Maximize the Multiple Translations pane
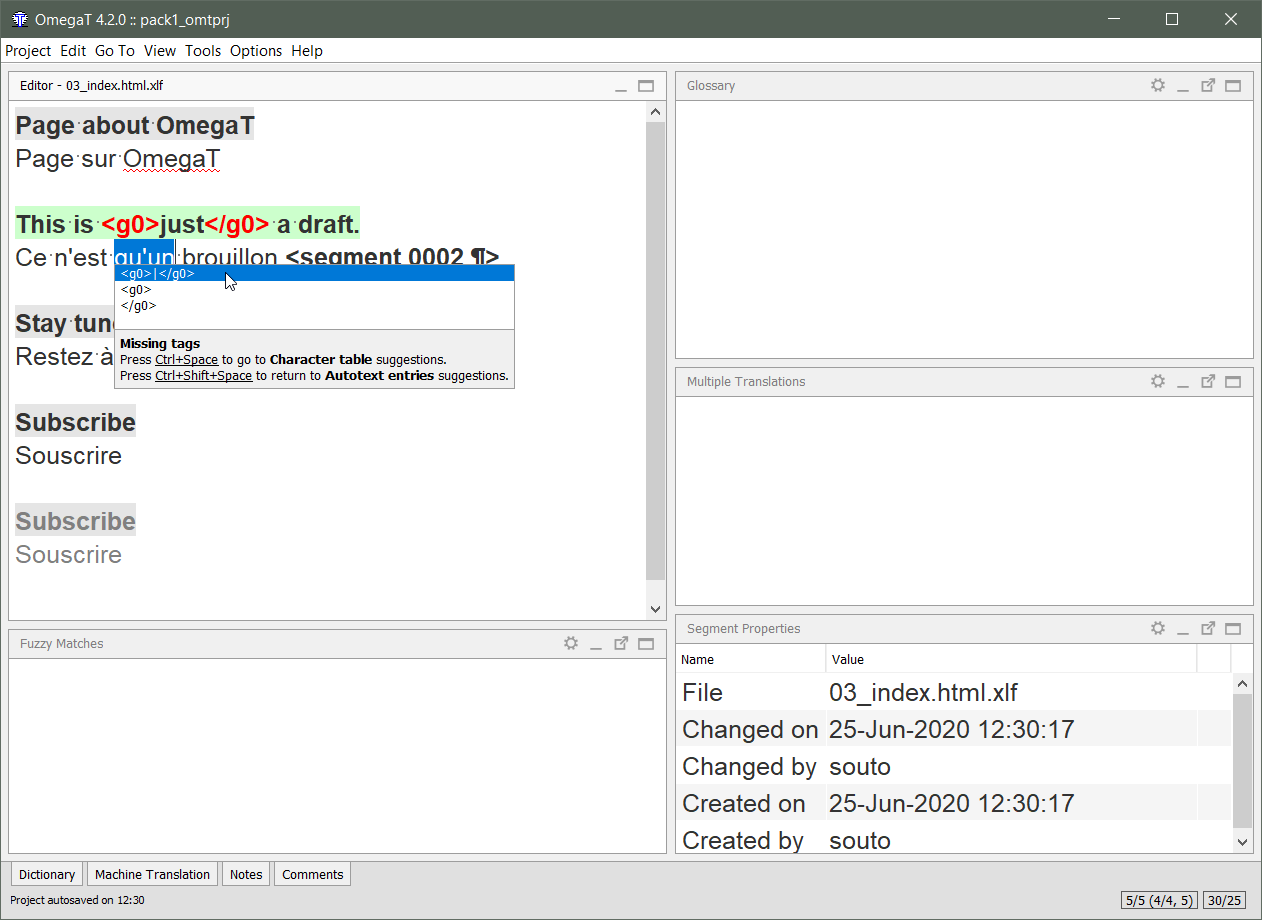The image size is (1262, 920). pos(1233,381)
